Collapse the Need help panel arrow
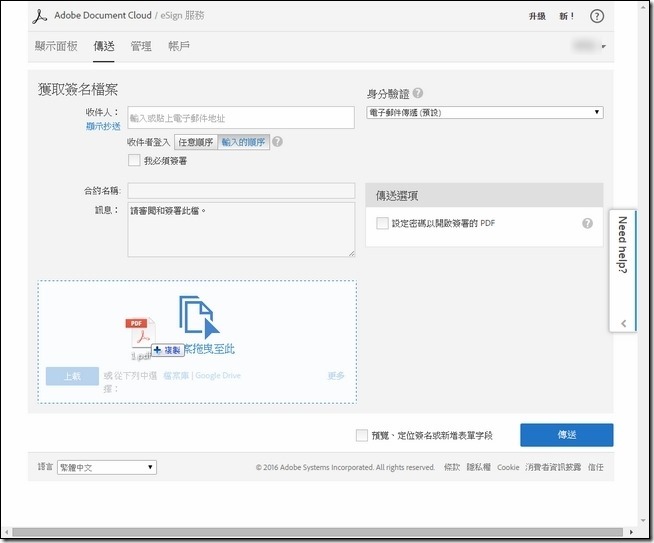This screenshot has height=543, width=654. 623,323
